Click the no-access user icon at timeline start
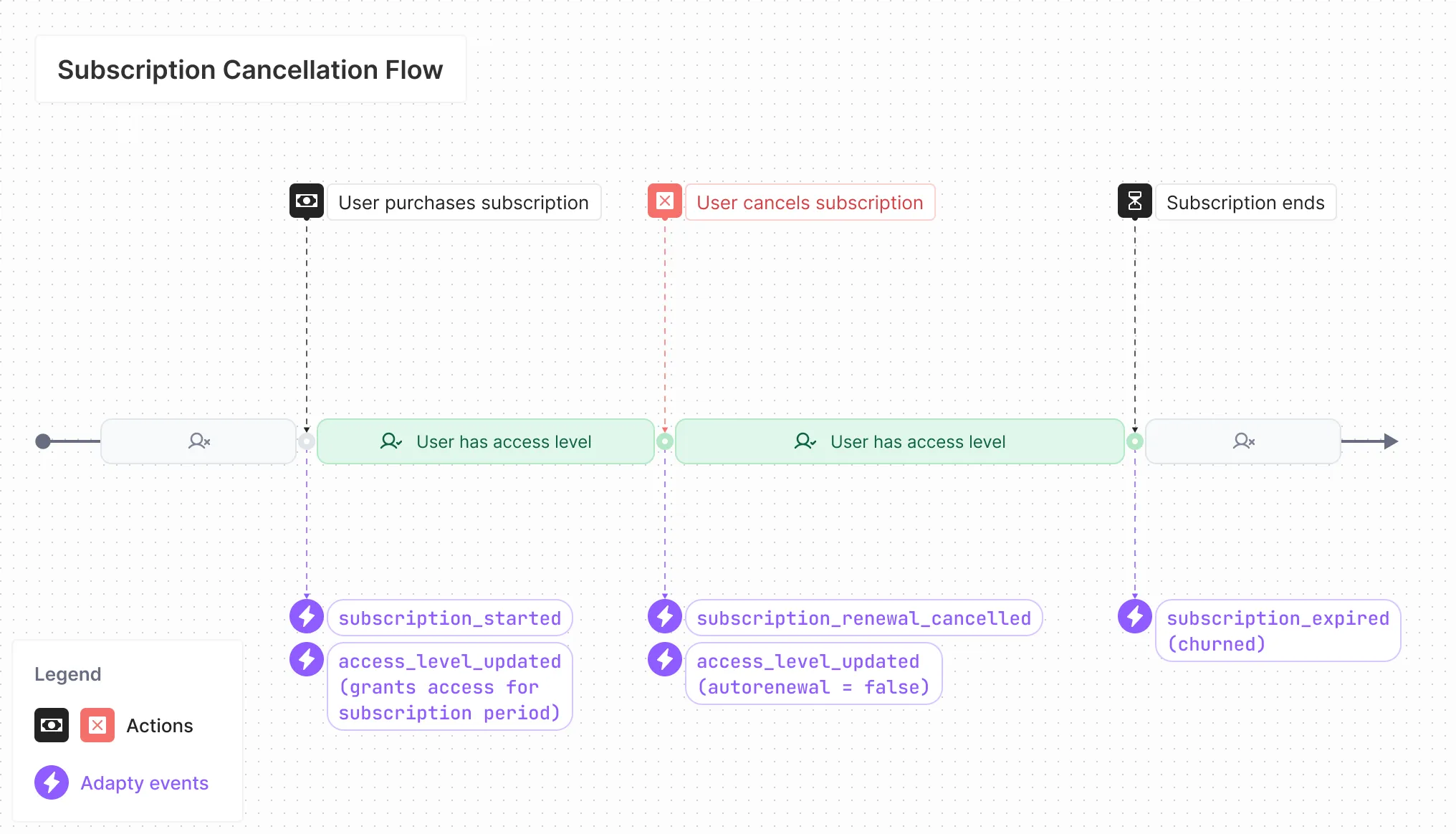This screenshot has width=1456, height=834. coord(198,441)
